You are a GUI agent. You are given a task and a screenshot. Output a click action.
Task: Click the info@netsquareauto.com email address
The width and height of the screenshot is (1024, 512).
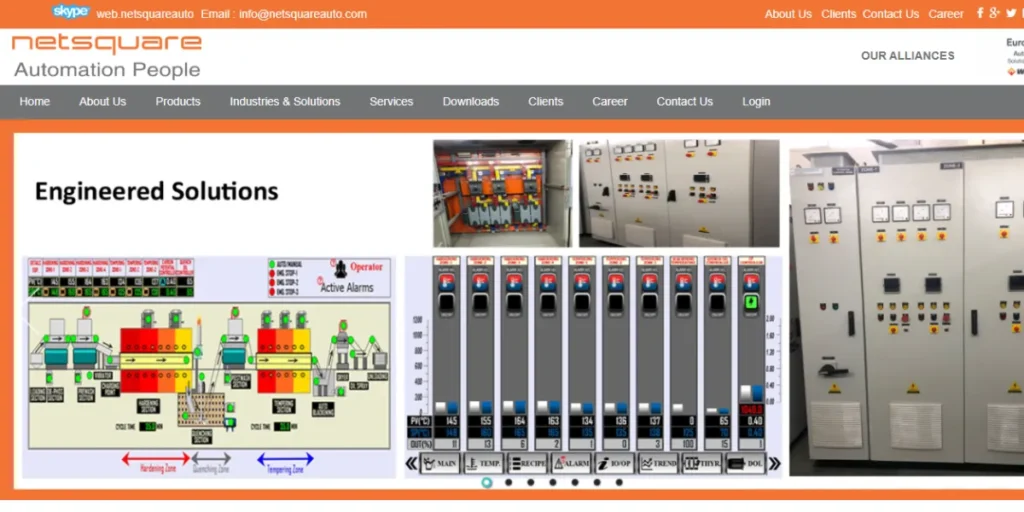click(x=303, y=14)
